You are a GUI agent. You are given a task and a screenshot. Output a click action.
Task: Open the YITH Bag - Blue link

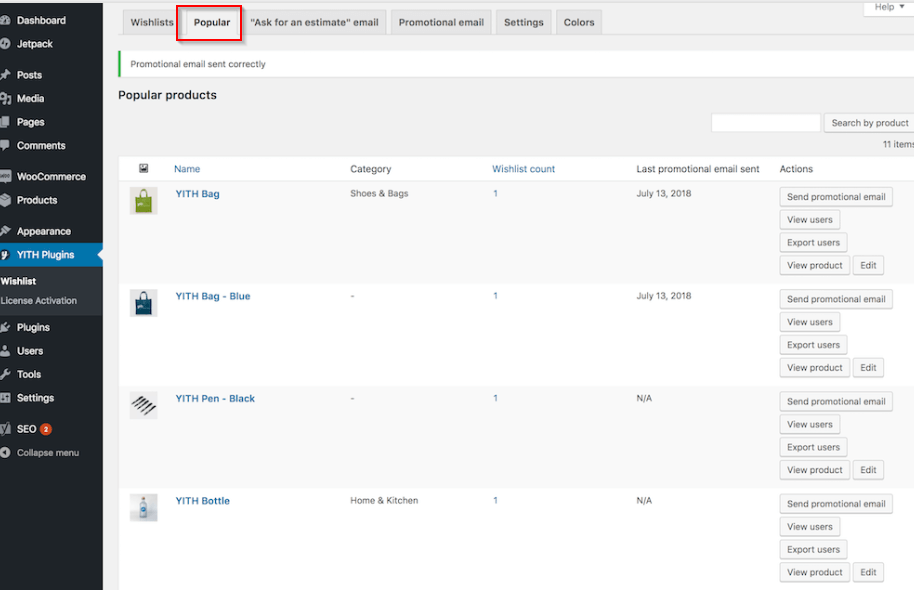click(213, 296)
